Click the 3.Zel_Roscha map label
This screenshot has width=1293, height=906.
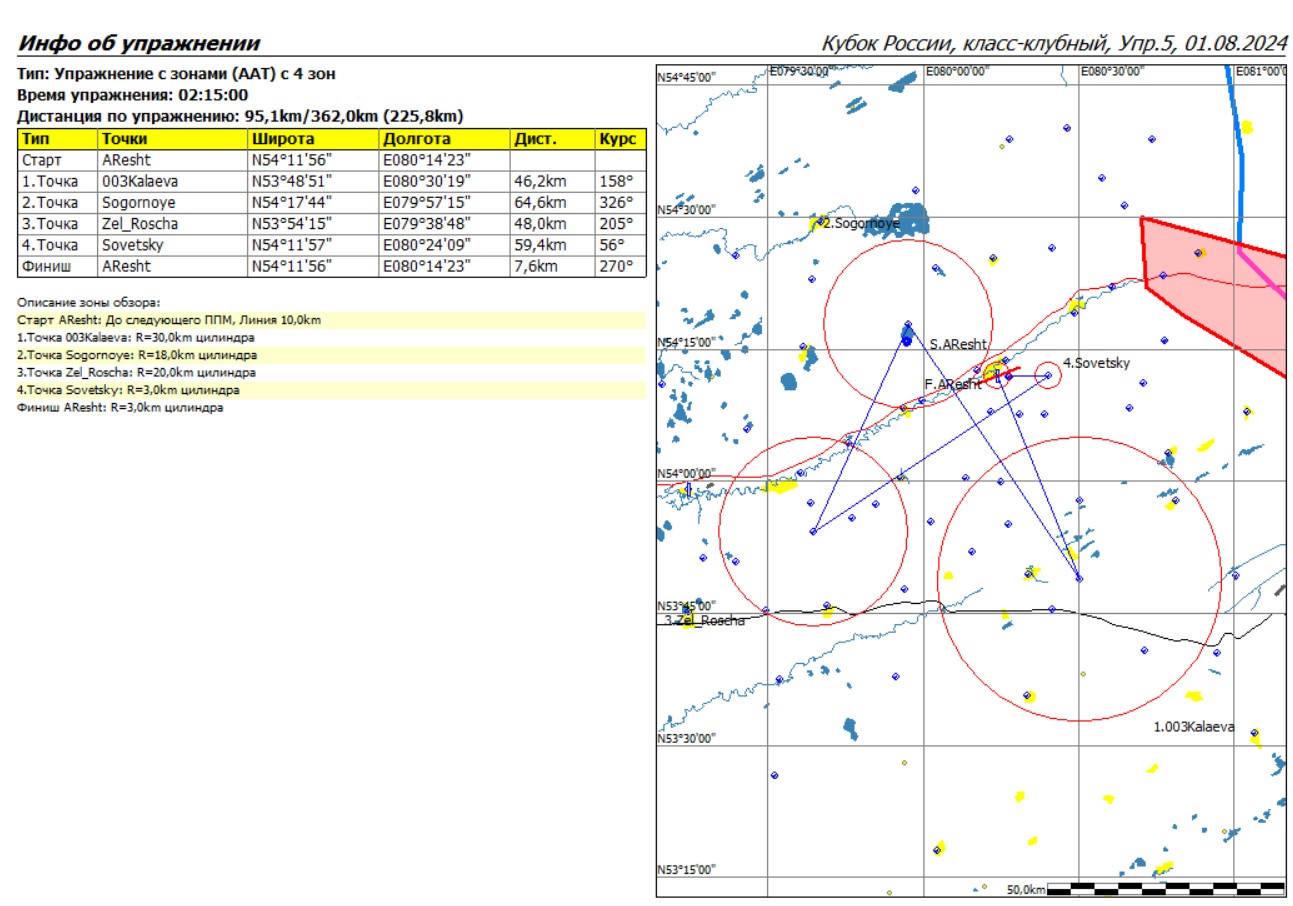pos(705,620)
